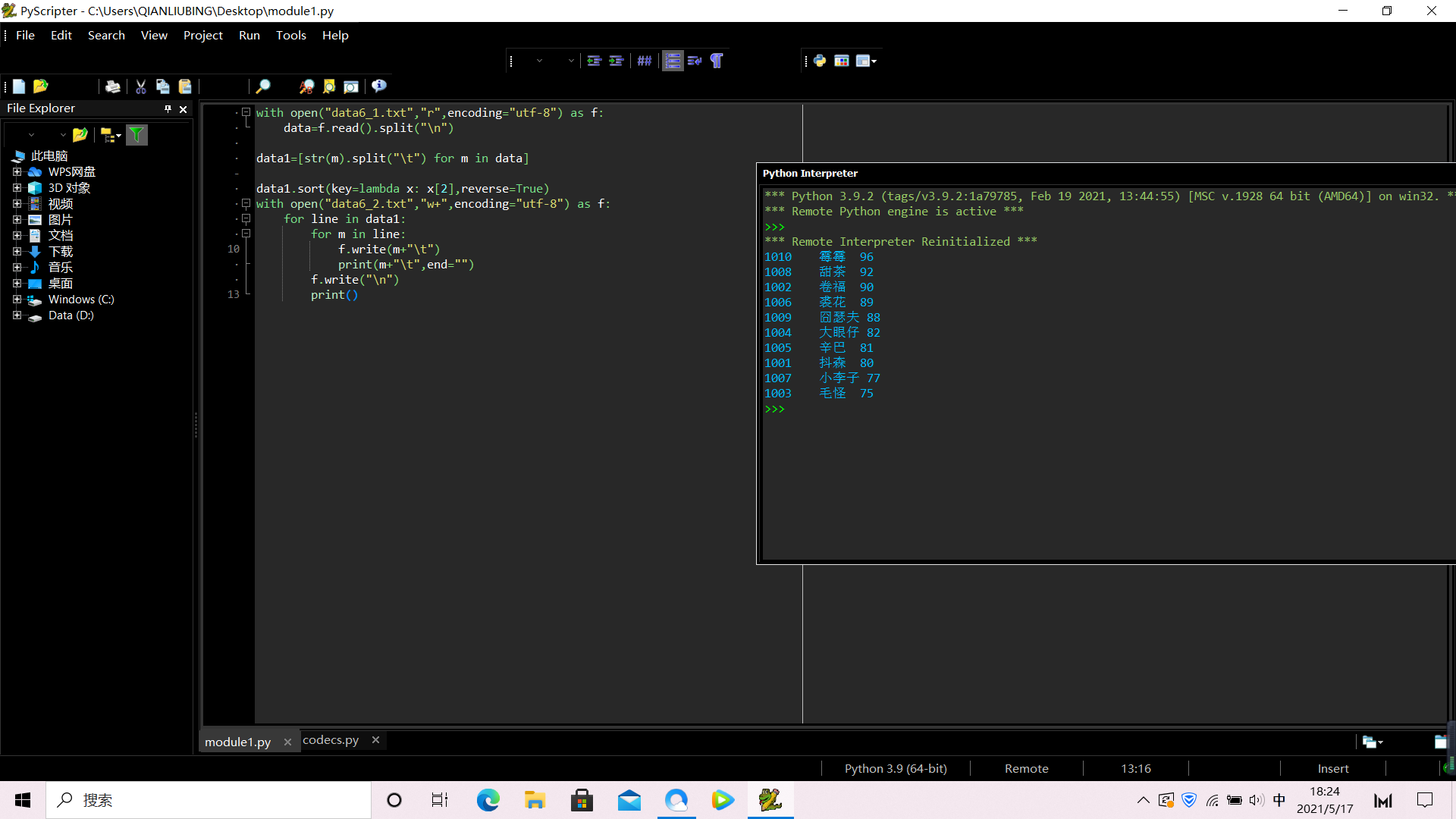This screenshot has width=1456, height=819.
Task: Click the comment-out ## icon
Action: click(x=644, y=61)
